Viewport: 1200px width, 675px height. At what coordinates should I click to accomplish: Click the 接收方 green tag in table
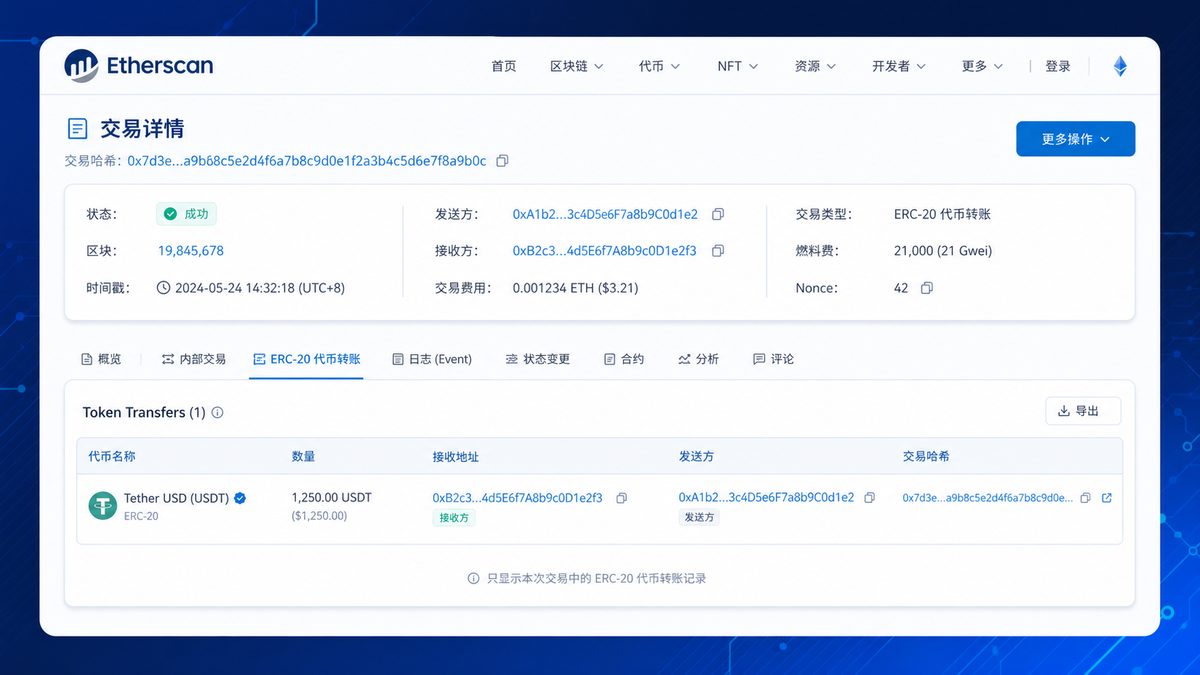tap(454, 517)
